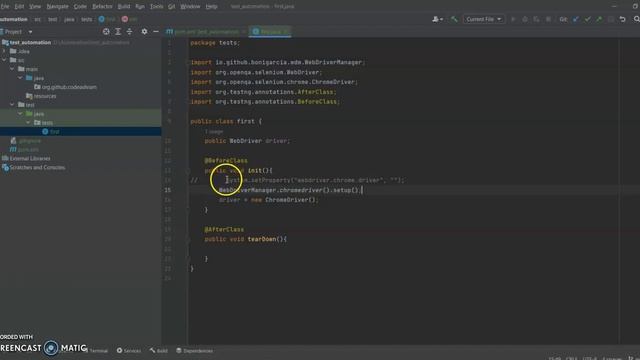Click the Search Everywhere magnifier icon

click(x=636, y=19)
